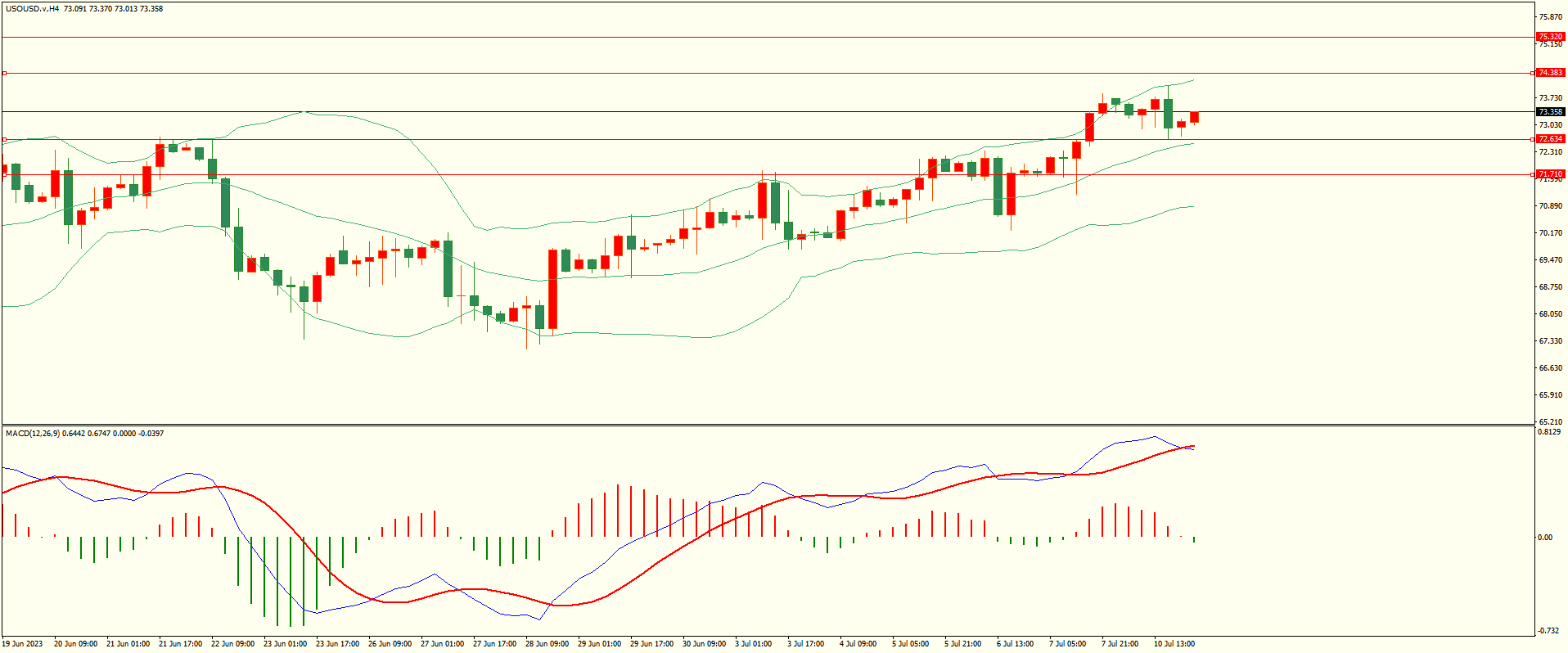
Task: Click the 19 Jun 2023 date label
Action: 22,644
